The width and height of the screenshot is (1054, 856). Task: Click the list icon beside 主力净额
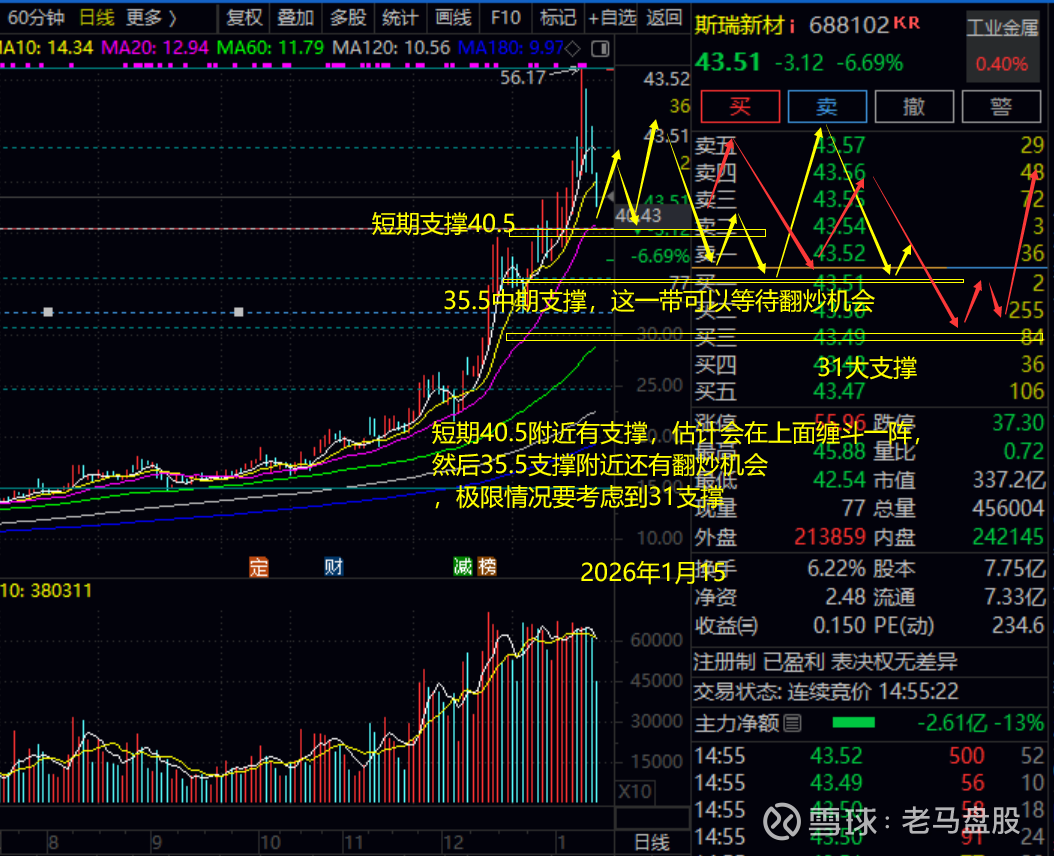click(x=793, y=724)
